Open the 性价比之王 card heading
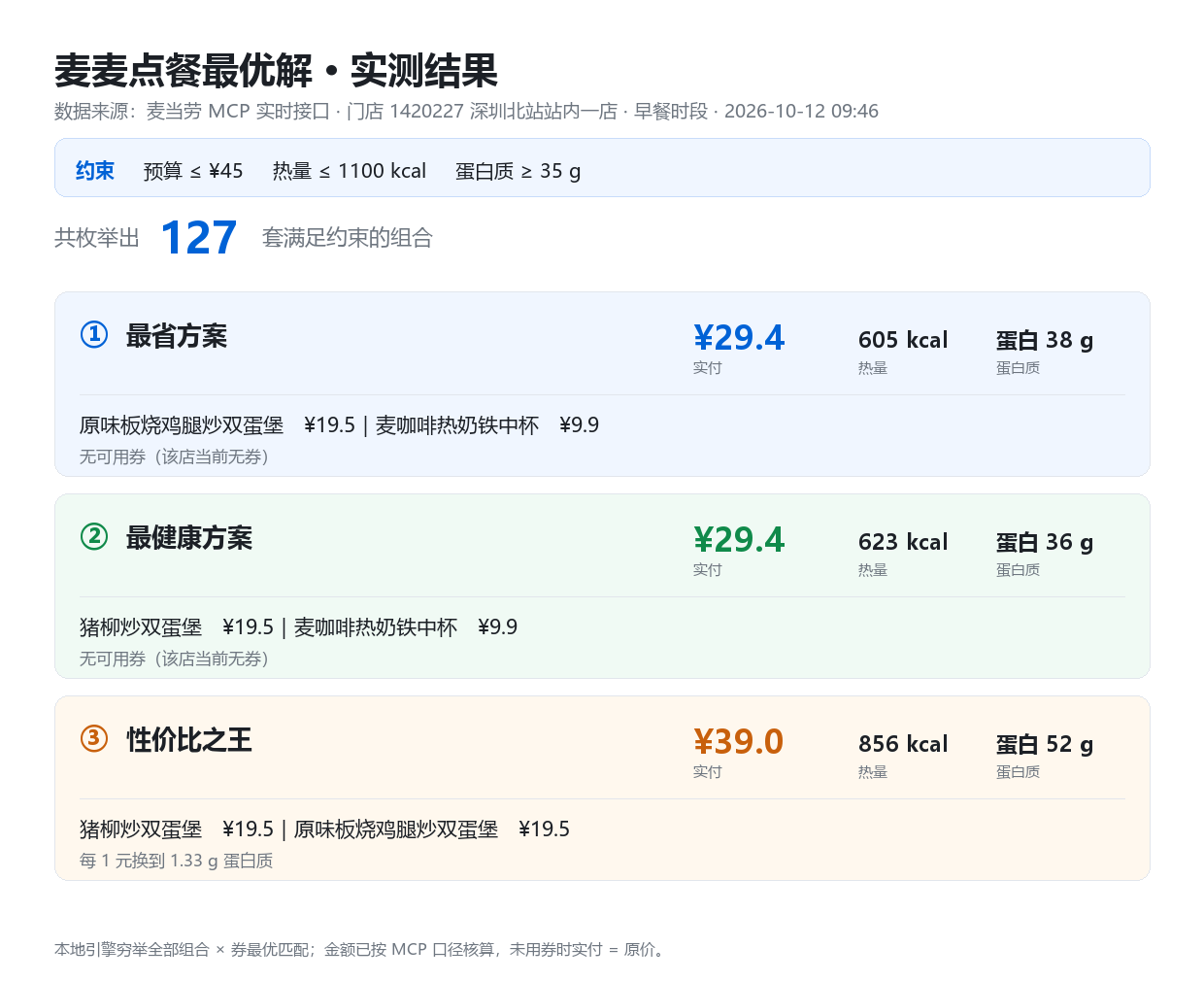This screenshot has height=981, width=1204. click(x=189, y=740)
